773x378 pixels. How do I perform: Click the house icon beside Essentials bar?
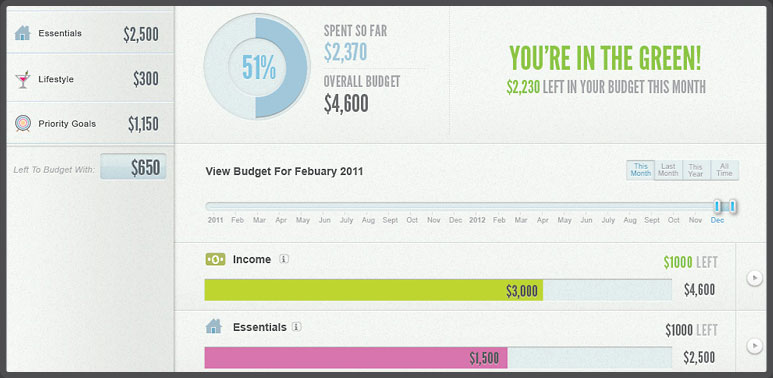(213, 326)
